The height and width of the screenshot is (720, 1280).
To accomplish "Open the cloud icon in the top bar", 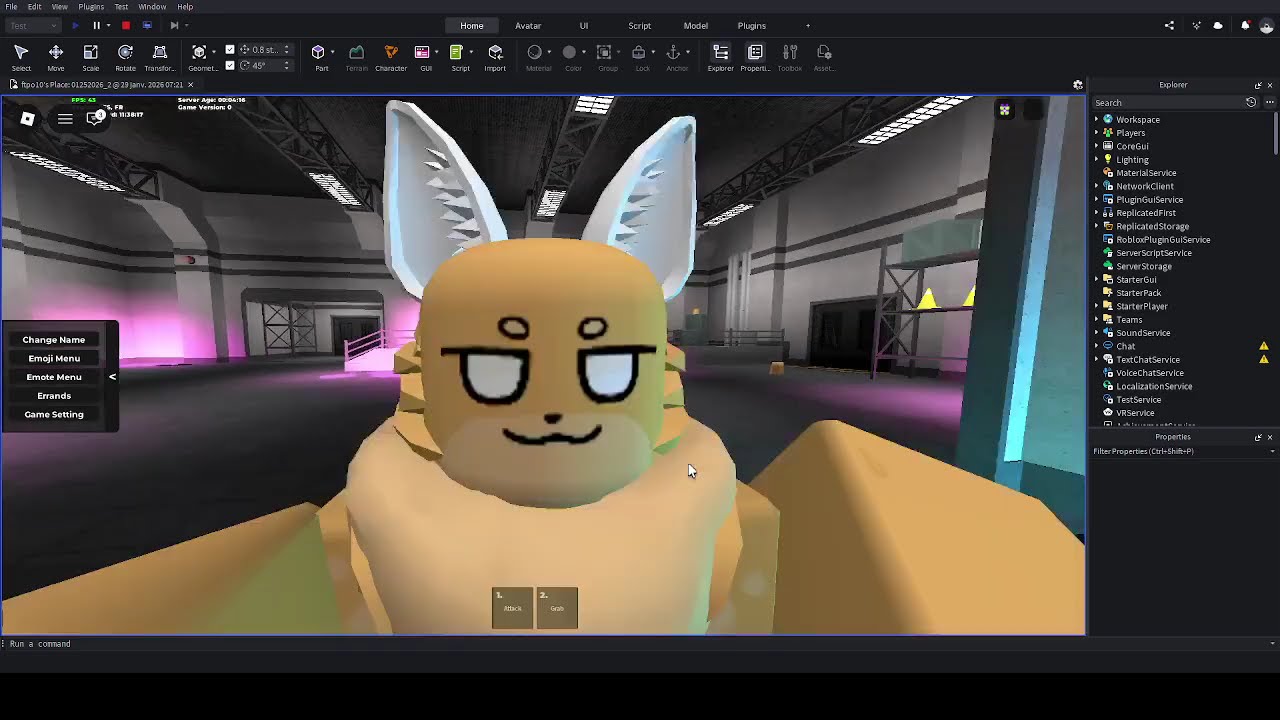I will click(1218, 25).
